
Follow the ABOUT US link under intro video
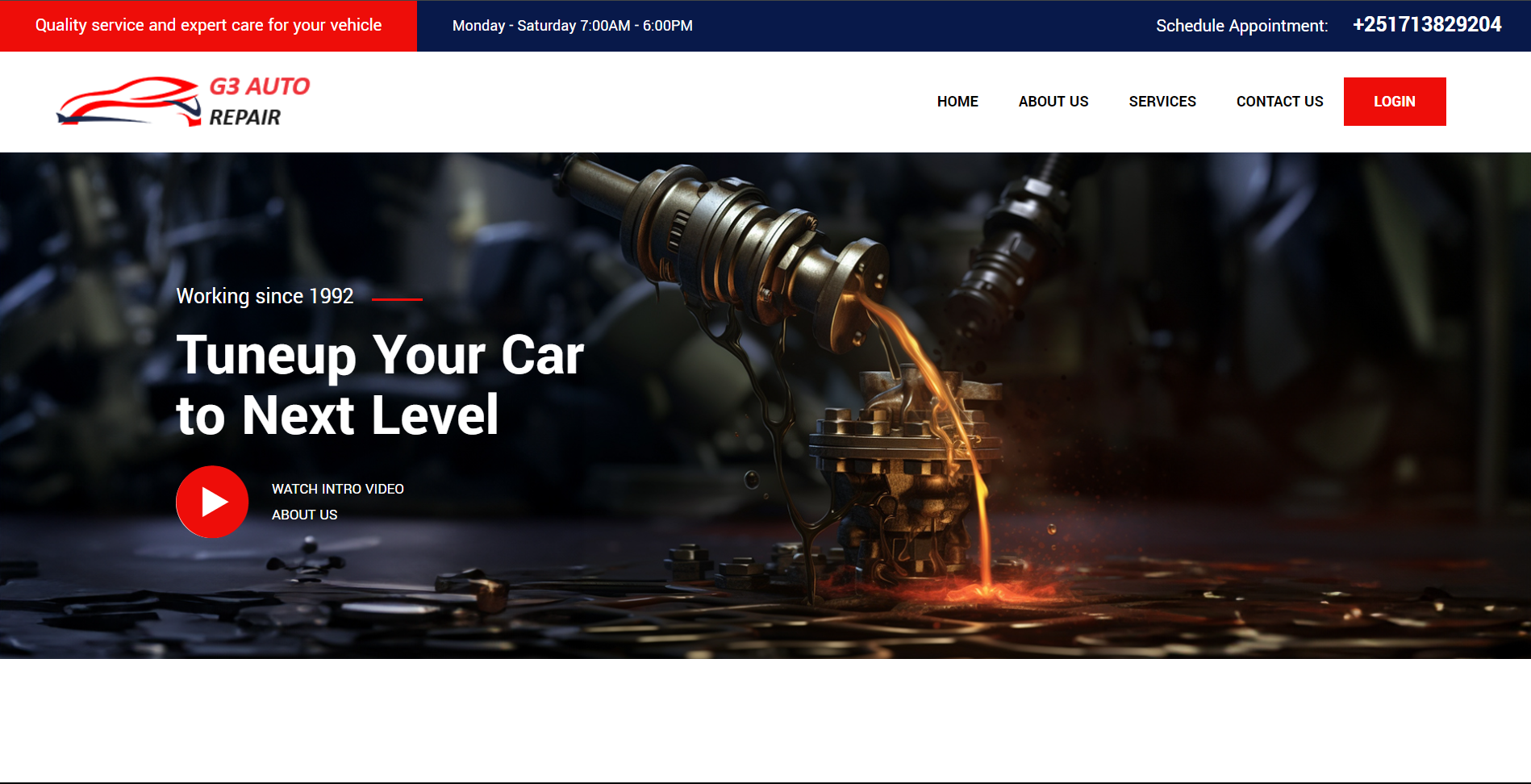click(305, 515)
